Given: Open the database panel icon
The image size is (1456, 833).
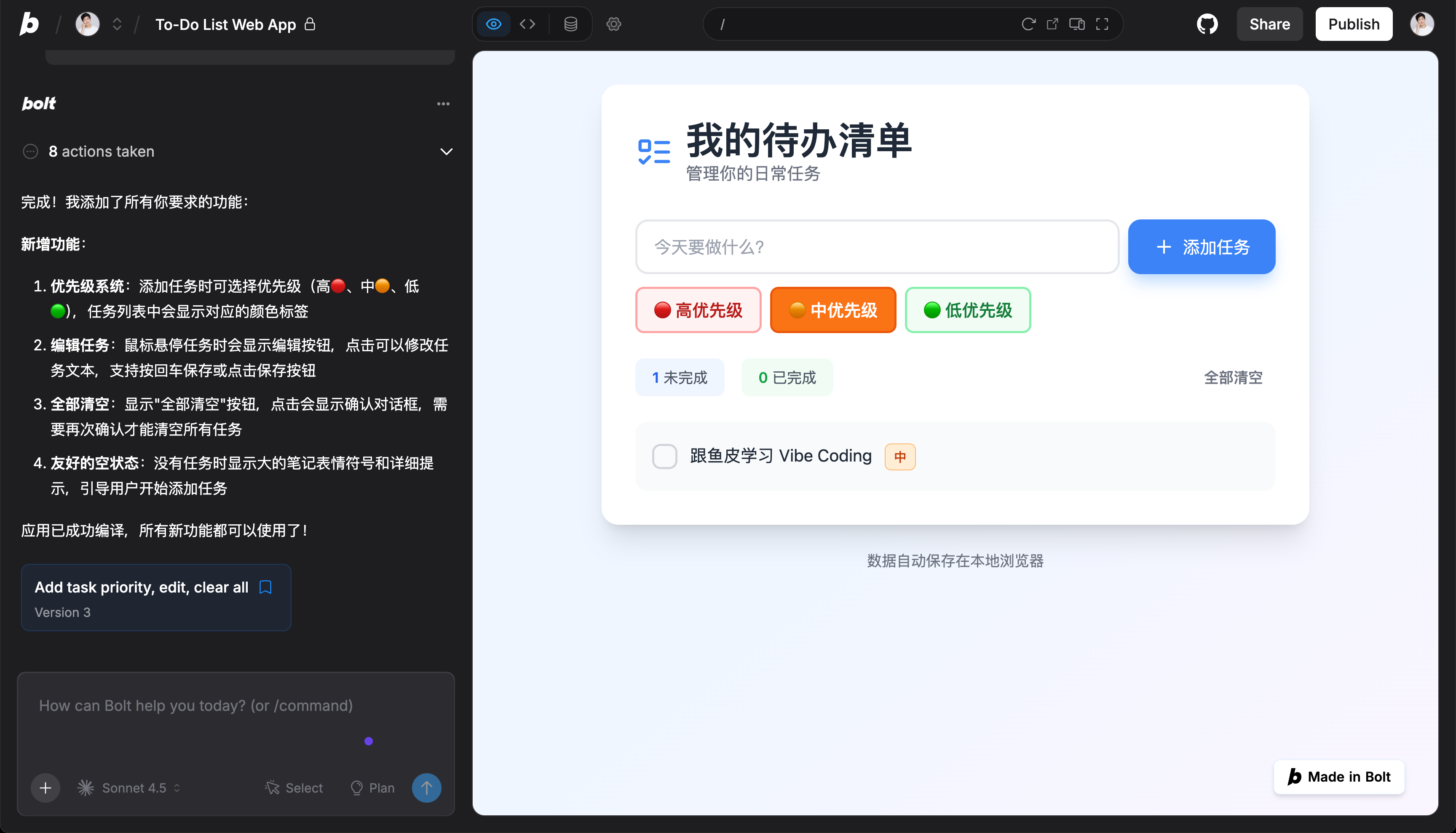Looking at the screenshot, I should [x=570, y=24].
